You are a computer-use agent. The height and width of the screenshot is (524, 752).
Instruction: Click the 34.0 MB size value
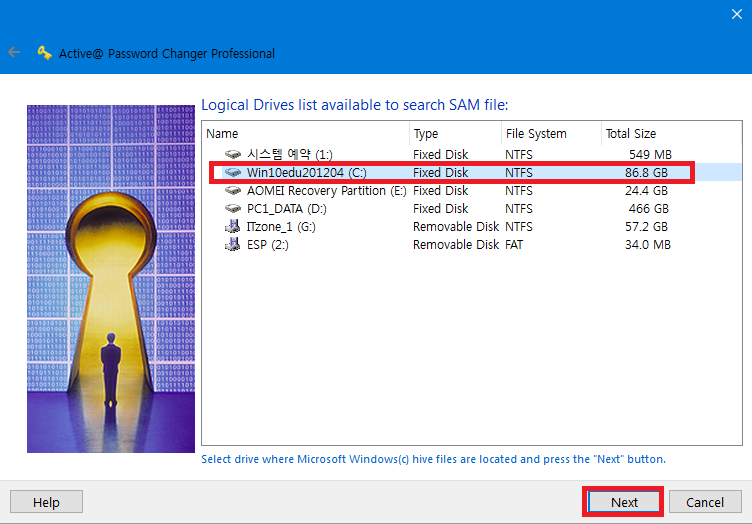pyautogui.click(x=648, y=245)
